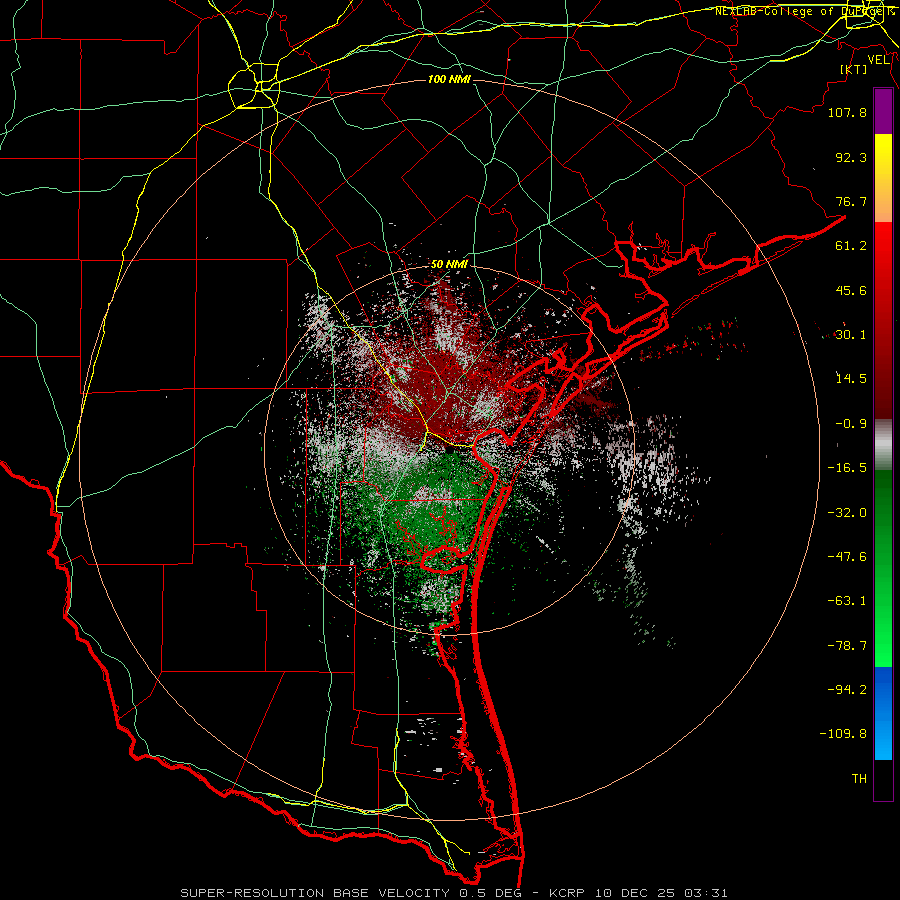Click the -63.1 velocity scale value
900x900 pixels.
point(847,601)
